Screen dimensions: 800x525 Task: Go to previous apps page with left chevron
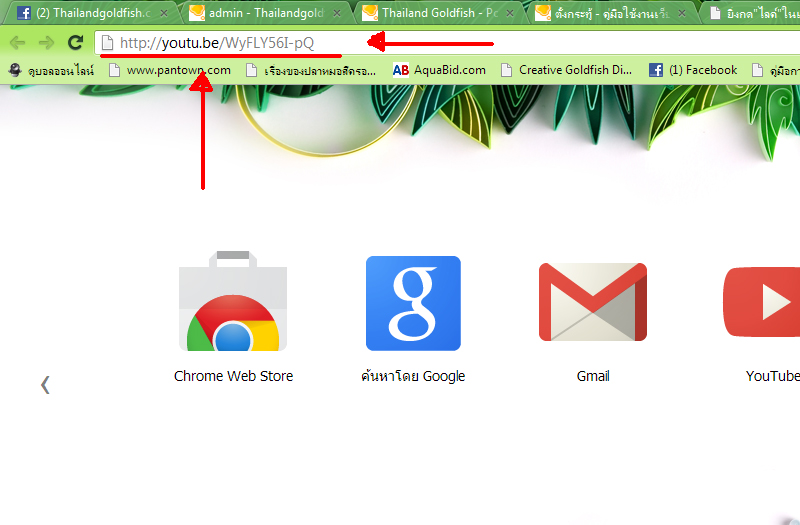point(45,385)
